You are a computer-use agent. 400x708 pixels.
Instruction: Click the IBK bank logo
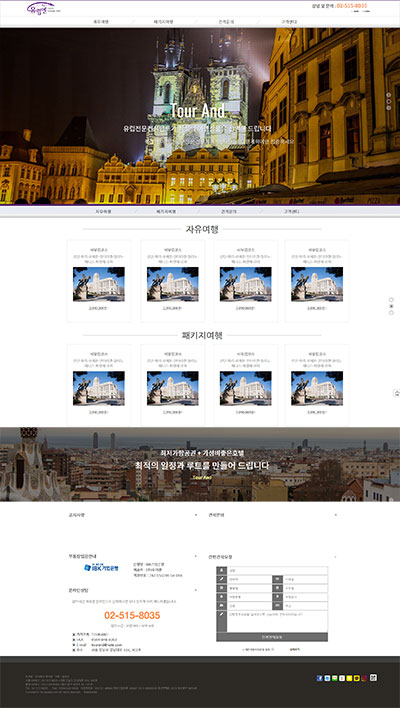[x=101, y=568]
